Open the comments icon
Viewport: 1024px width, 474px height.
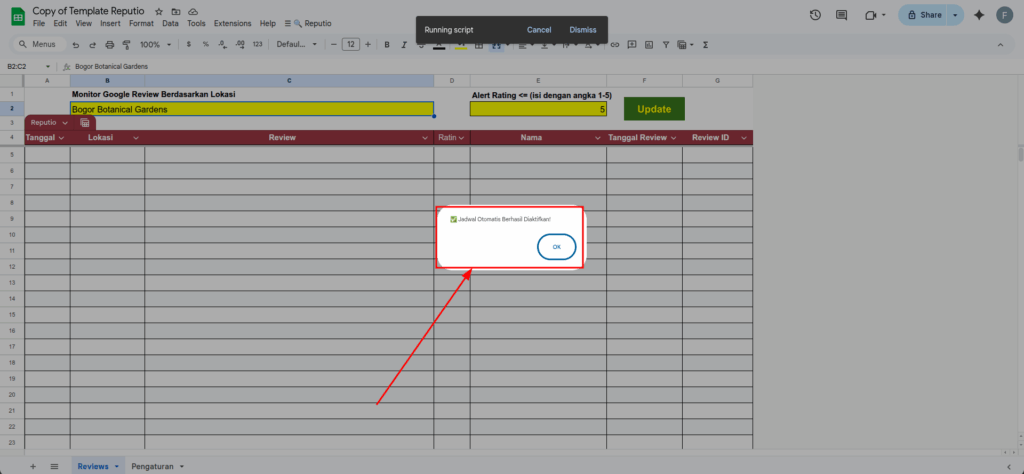843,15
